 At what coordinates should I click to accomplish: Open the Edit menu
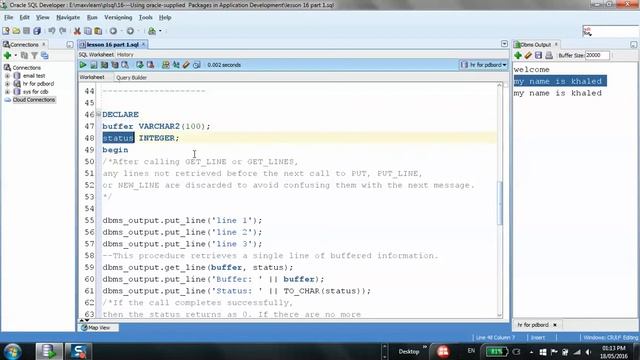(x=24, y=18)
